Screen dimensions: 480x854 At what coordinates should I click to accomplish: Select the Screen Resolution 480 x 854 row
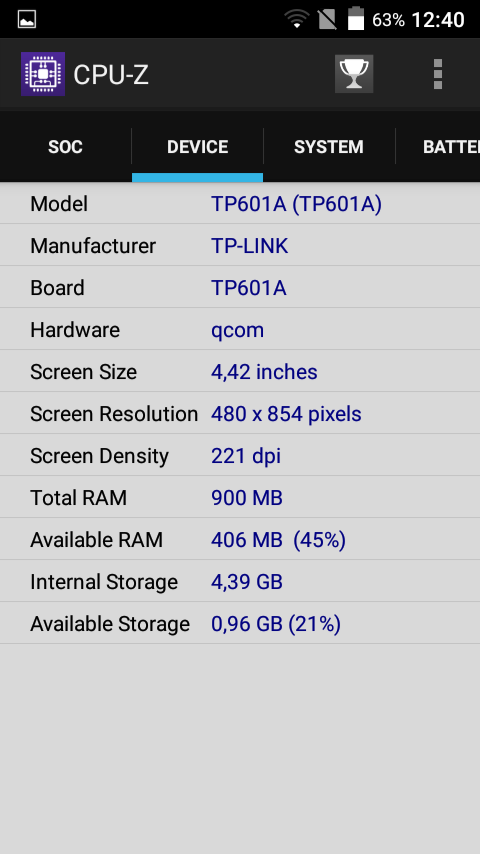(x=240, y=413)
